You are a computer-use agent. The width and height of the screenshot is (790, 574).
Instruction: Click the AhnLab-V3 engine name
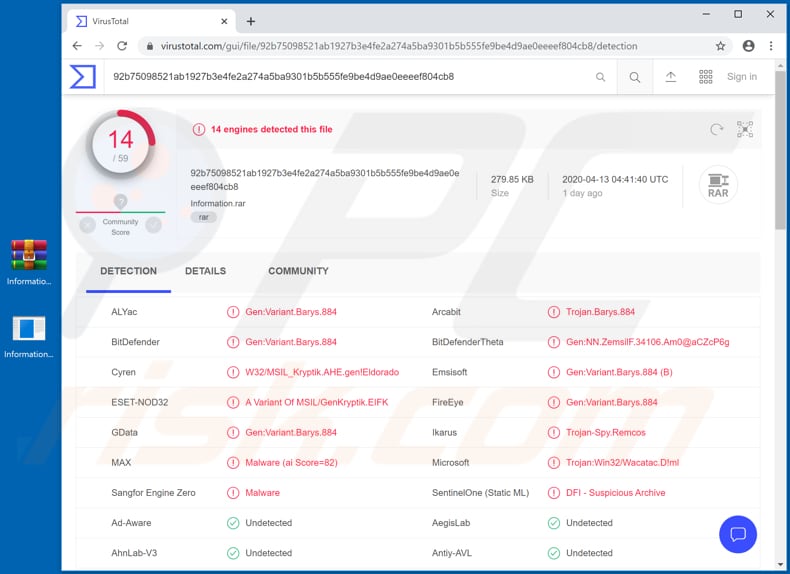134,553
